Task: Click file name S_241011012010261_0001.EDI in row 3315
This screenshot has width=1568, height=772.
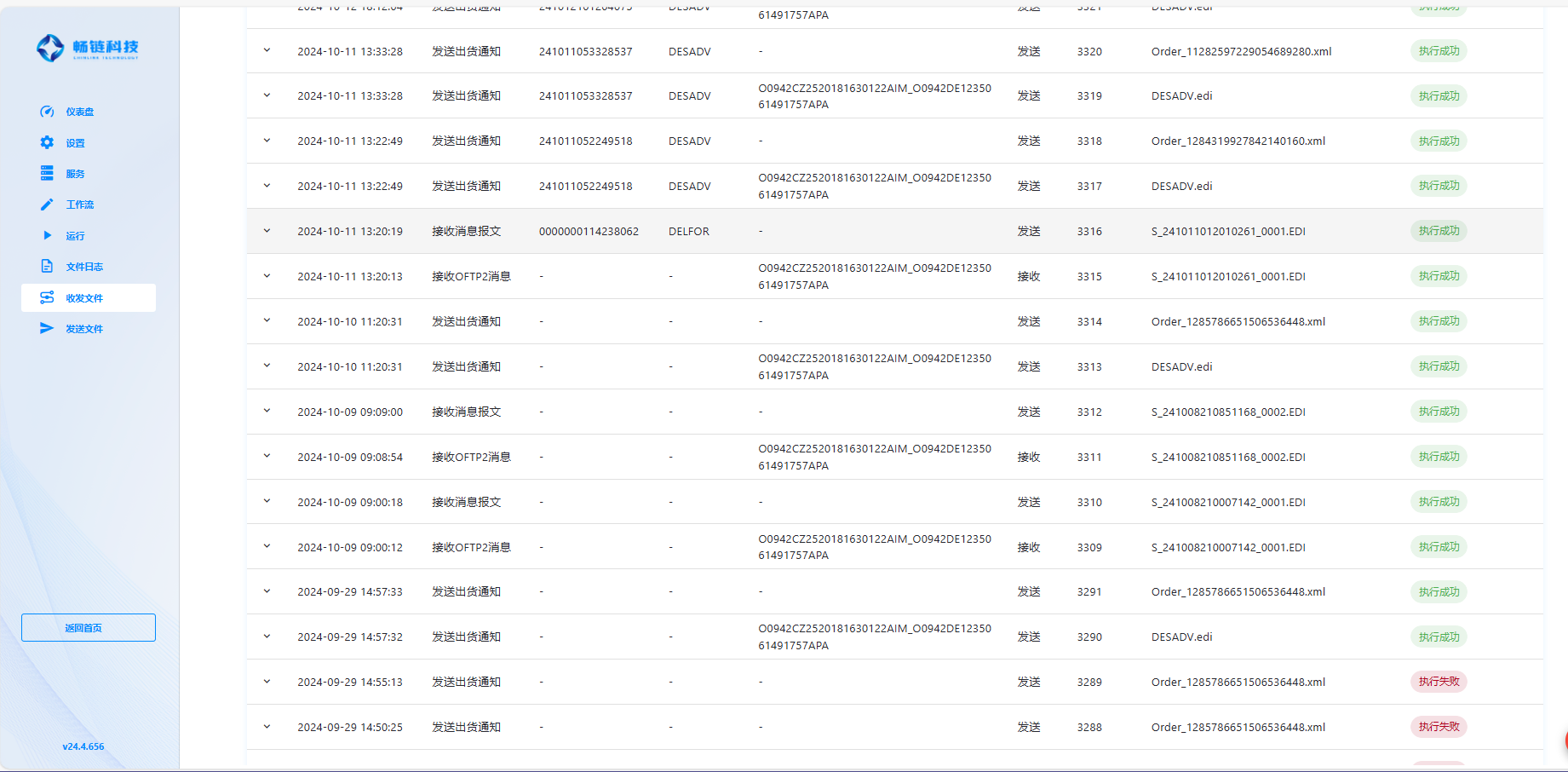Action: [x=1227, y=277]
